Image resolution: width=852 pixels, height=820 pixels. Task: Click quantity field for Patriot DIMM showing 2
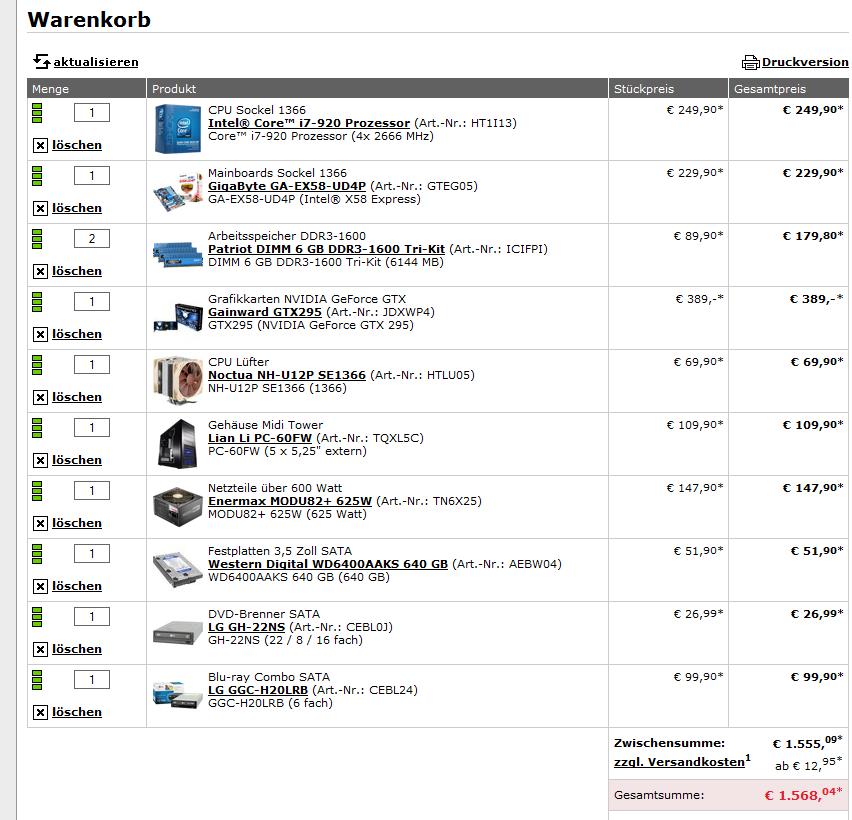click(x=92, y=239)
